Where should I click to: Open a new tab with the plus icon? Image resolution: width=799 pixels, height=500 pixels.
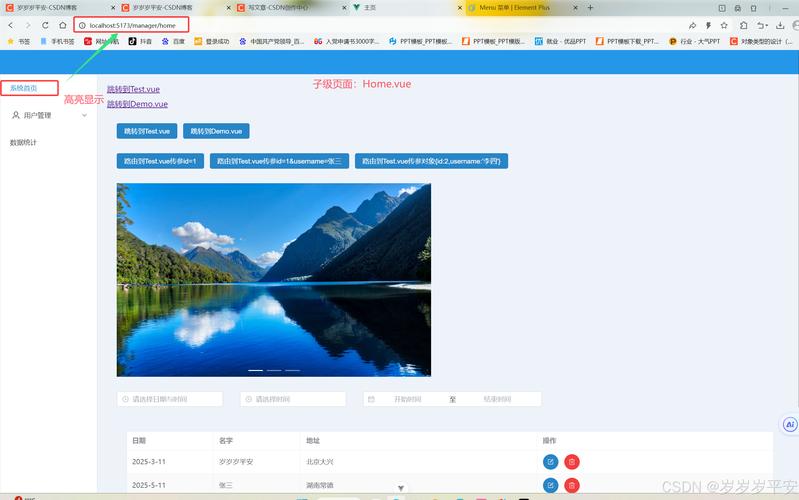(x=590, y=8)
